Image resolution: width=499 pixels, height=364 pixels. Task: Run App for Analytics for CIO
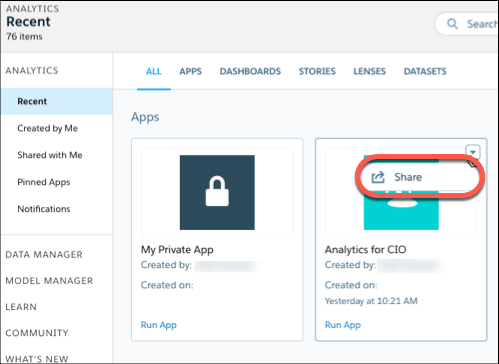pyautogui.click(x=343, y=325)
